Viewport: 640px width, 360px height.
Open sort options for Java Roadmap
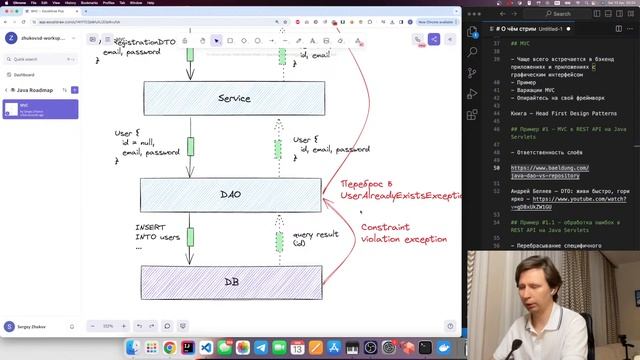[64, 90]
